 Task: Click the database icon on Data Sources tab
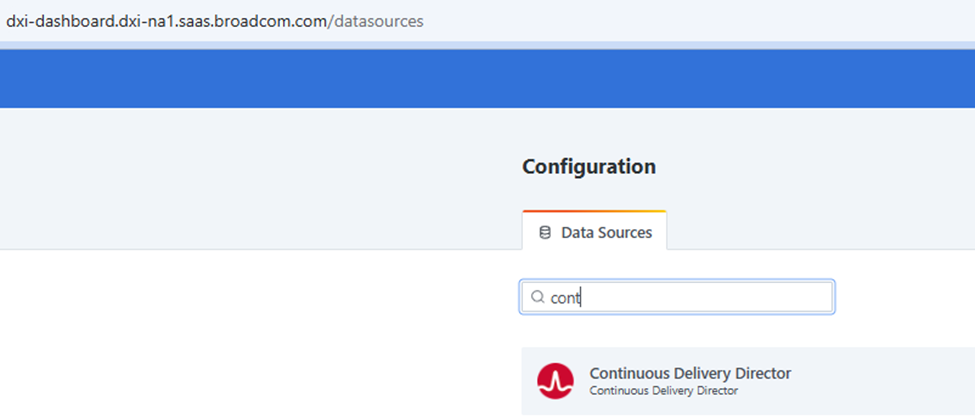[545, 233]
